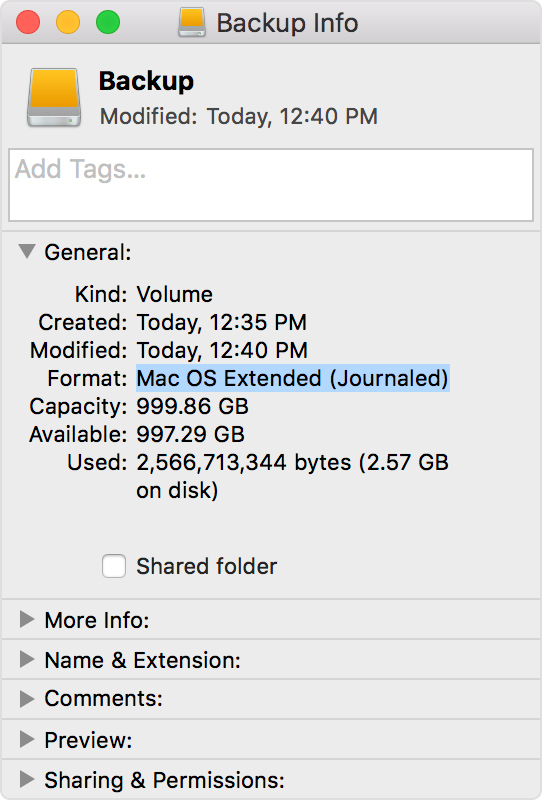Click the Available value 997.29 GB
542x800 pixels.
[190, 434]
